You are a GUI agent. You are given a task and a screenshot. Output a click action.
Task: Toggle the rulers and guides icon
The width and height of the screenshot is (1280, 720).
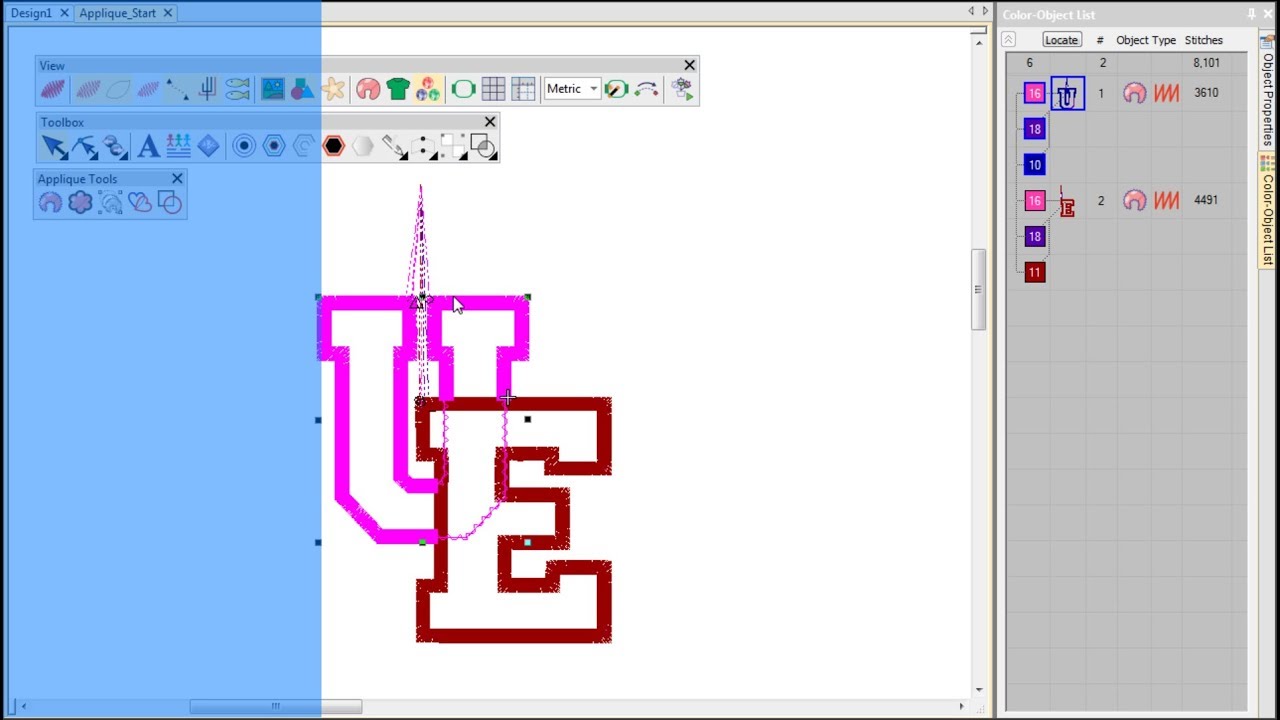[x=523, y=90]
